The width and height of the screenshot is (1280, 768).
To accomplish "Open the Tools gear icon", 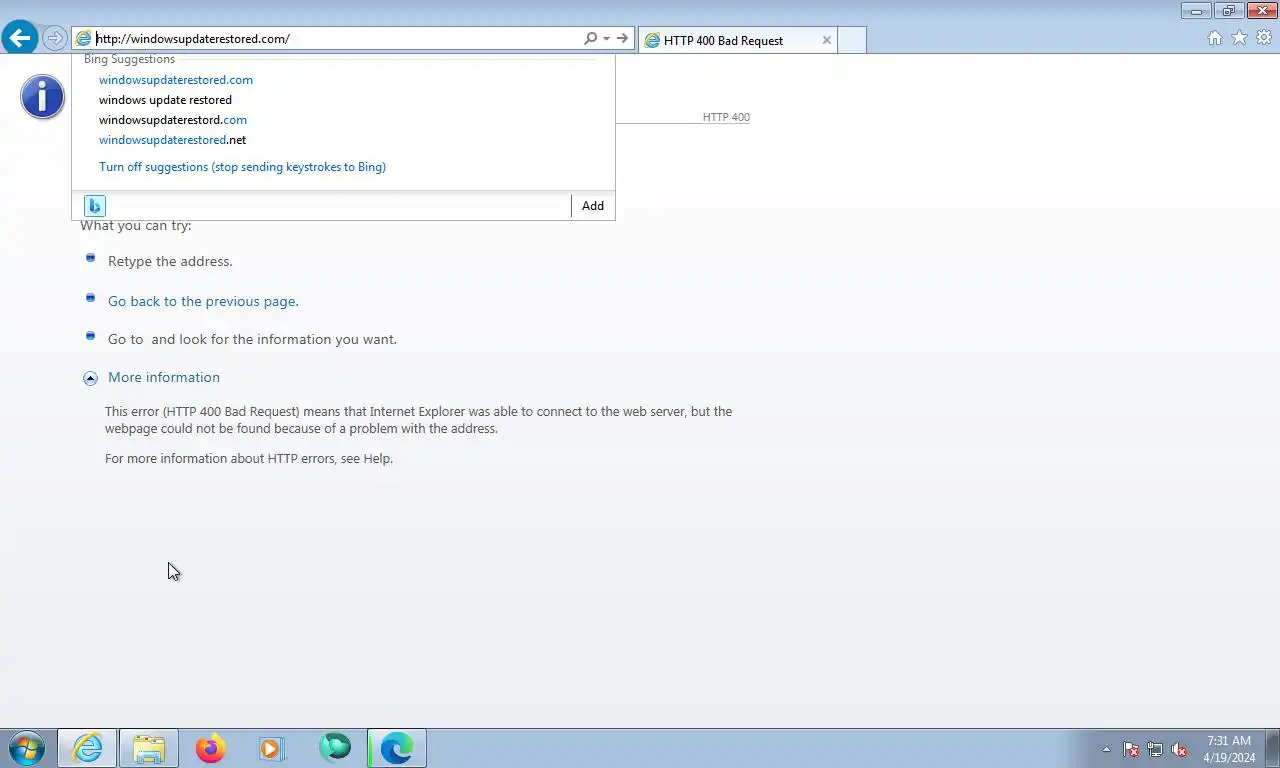I will coord(1264,38).
